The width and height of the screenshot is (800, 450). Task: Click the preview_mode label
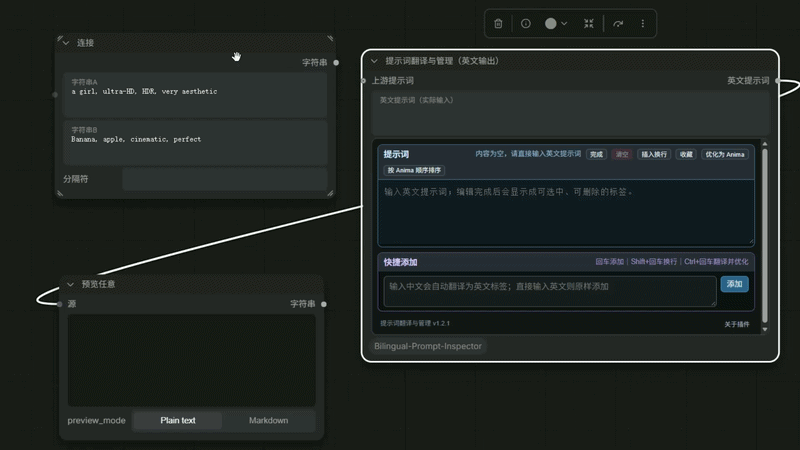pos(96,420)
